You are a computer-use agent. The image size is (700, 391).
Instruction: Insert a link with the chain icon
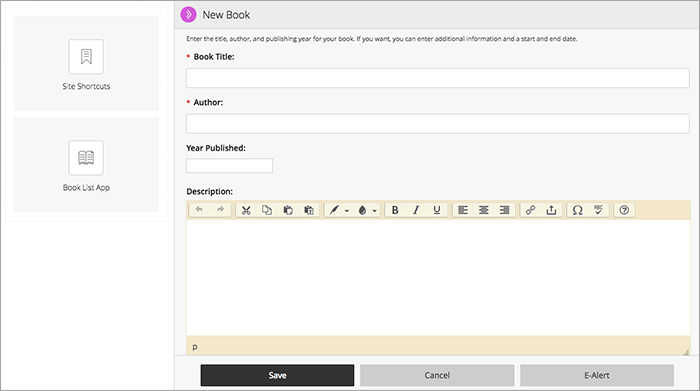(x=530, y=210)
